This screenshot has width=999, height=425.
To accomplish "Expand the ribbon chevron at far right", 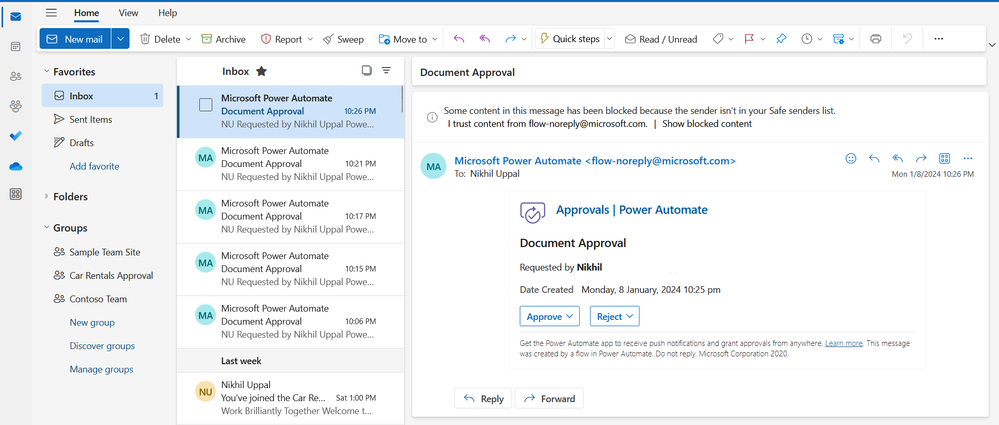I will 991,44.
